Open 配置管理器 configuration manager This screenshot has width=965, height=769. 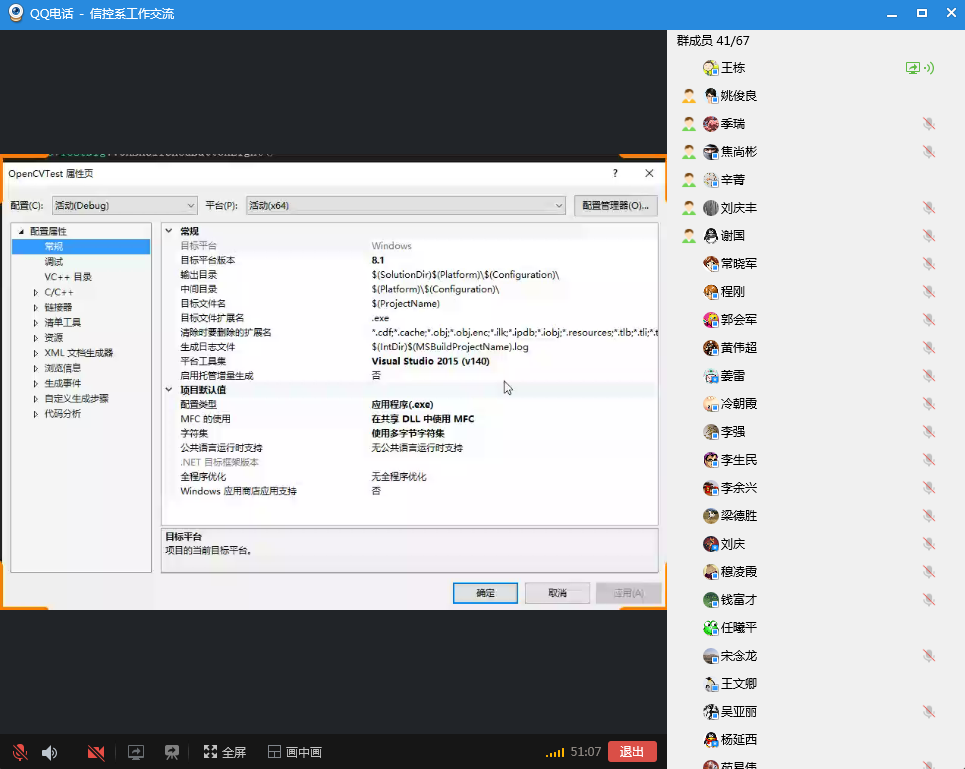615,205
